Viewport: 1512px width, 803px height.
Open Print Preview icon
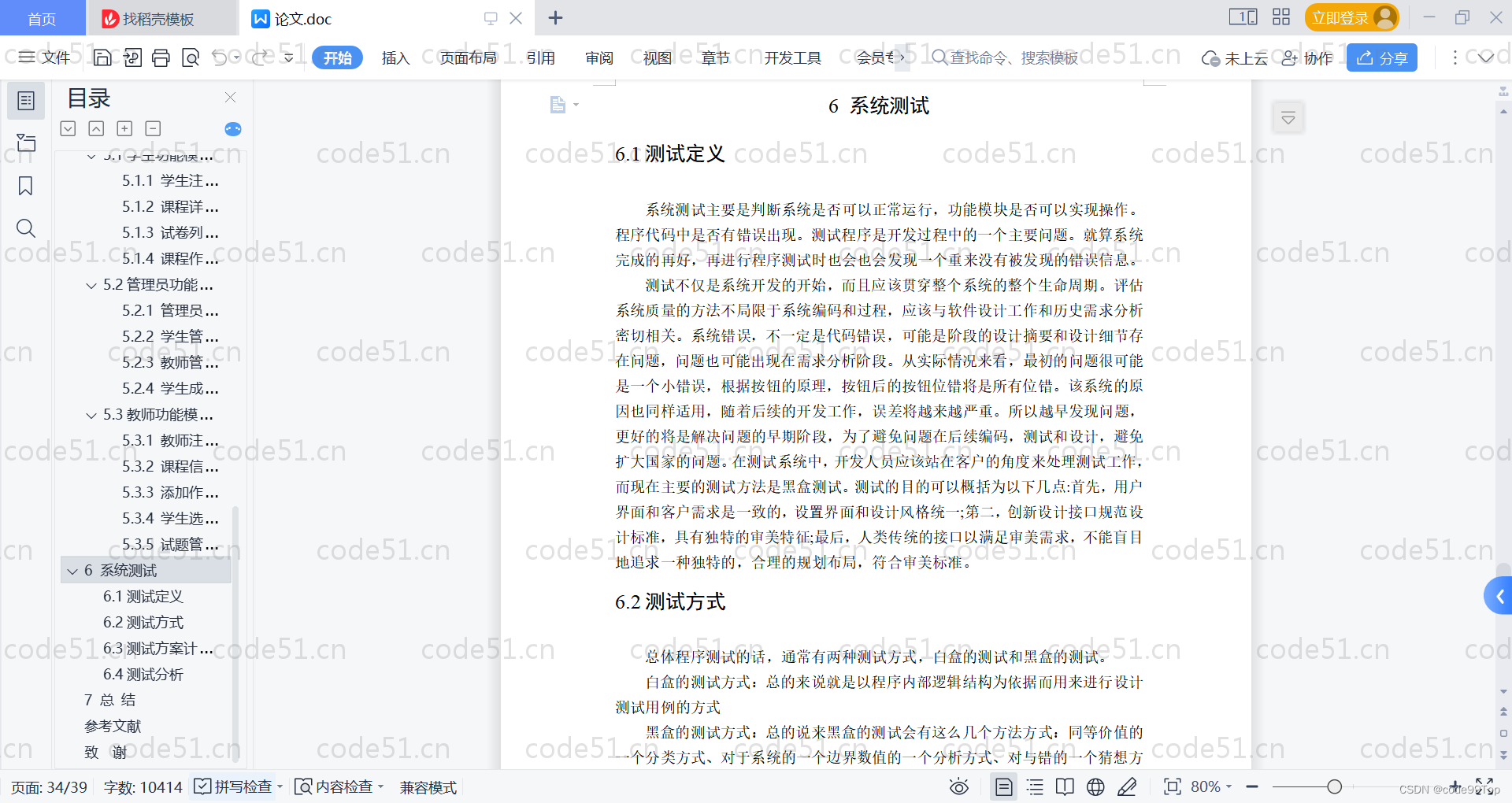point(191,57)
